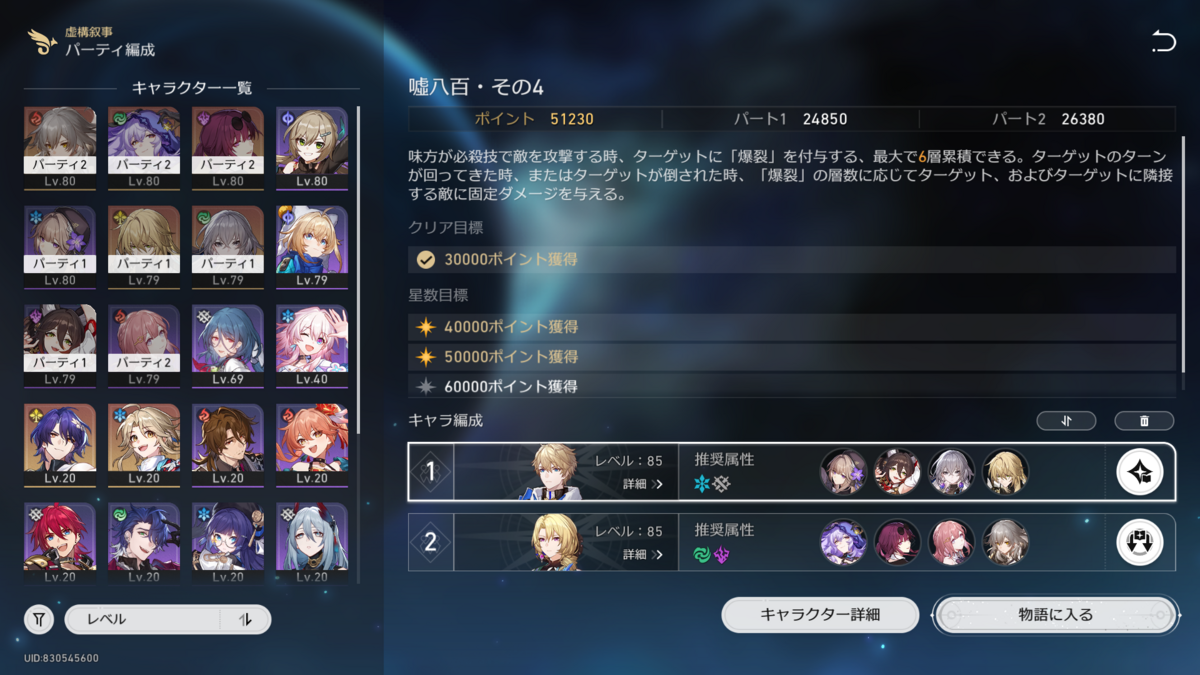Remove purple-haired first member in team 2
The width and height of the screenshot is (1200, 675).
[844, 542]
